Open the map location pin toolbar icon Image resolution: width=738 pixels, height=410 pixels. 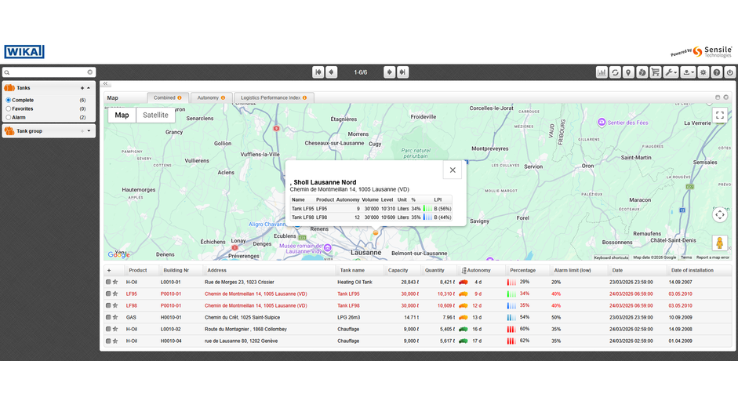(x=628, y=72)
